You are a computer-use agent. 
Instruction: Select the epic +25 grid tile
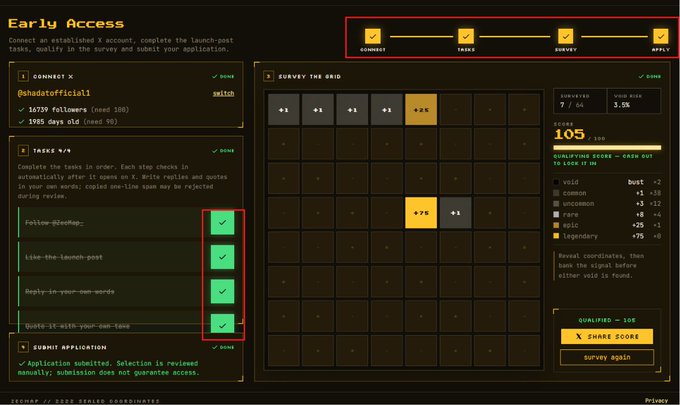[x=421, y=110]
